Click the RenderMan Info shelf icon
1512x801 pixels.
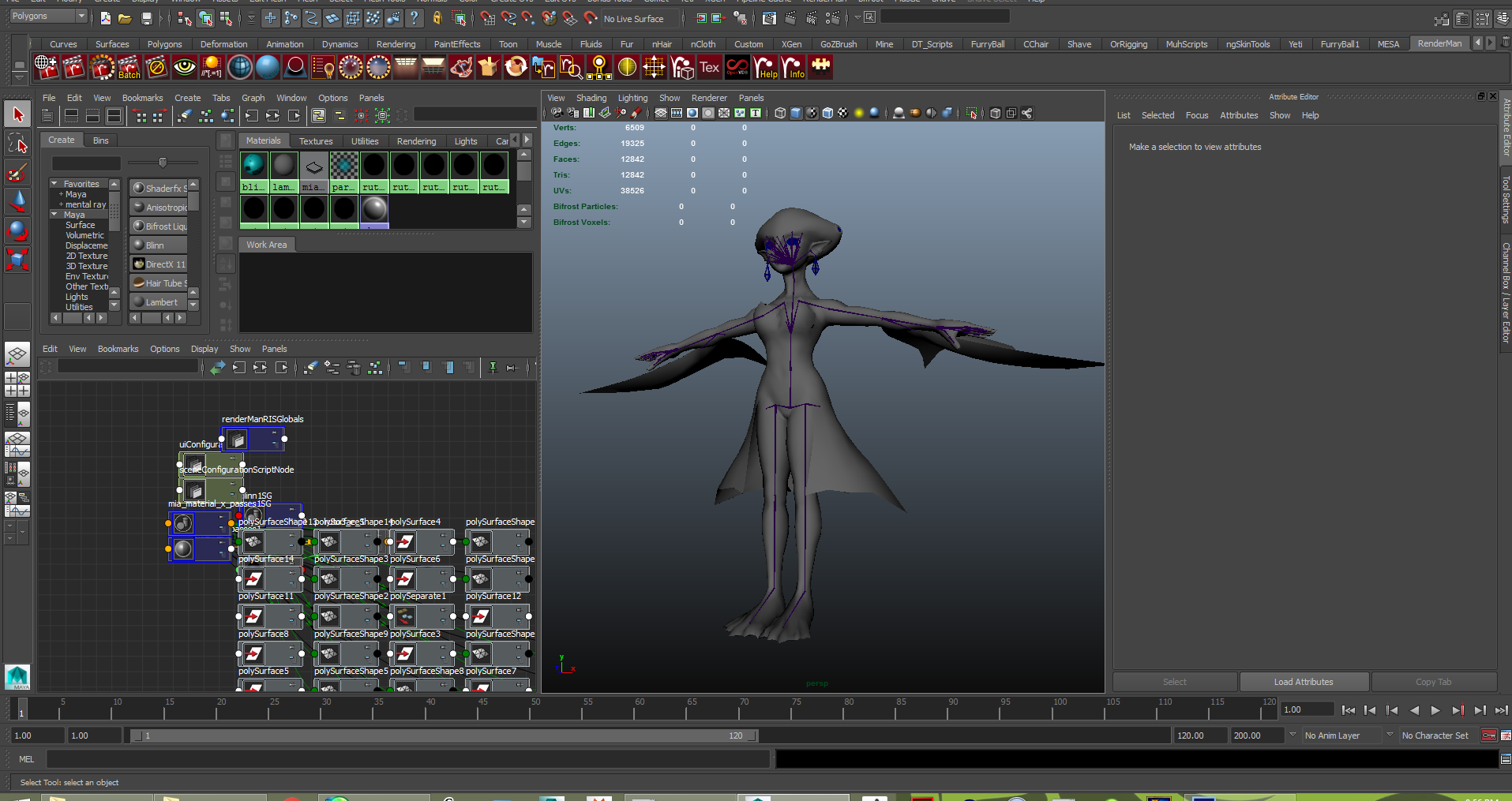(793, 68)
